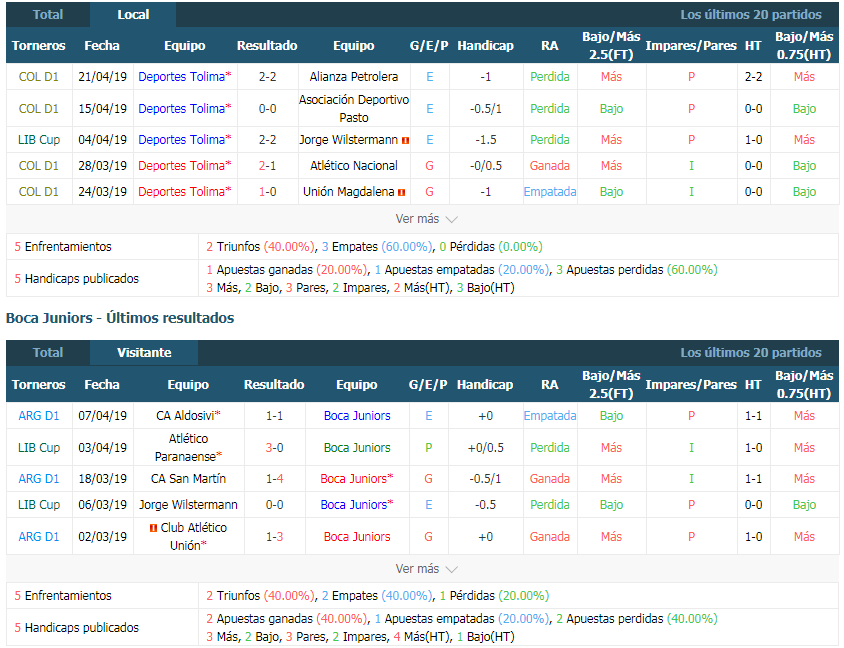Viewport: 844px width, 648px height.
Task: Open Jorge Wilstermann opponent in Local table
Action: [x=348, y=140]
